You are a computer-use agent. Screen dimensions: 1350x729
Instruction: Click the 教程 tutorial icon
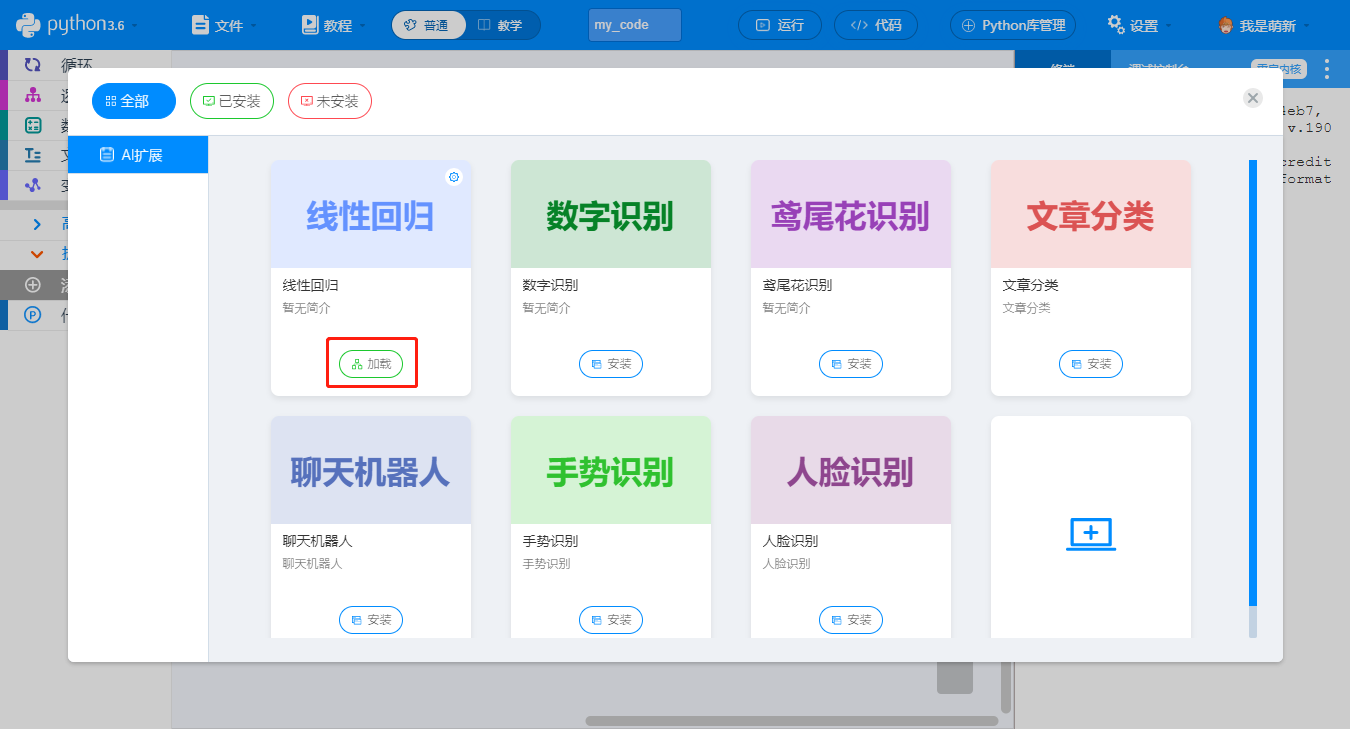click(x=310, y=25)
